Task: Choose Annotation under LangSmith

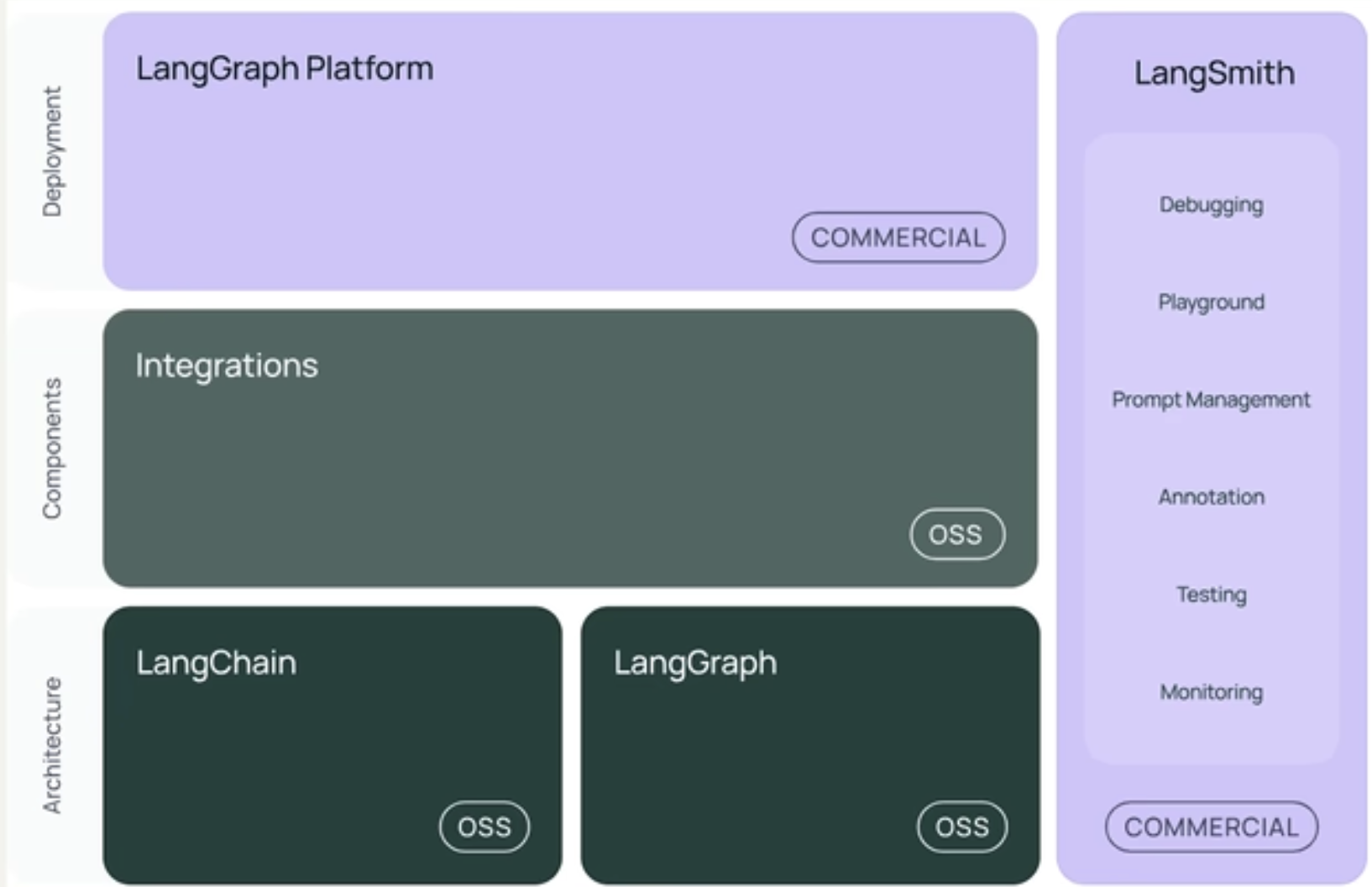Action: point(1211,497)
